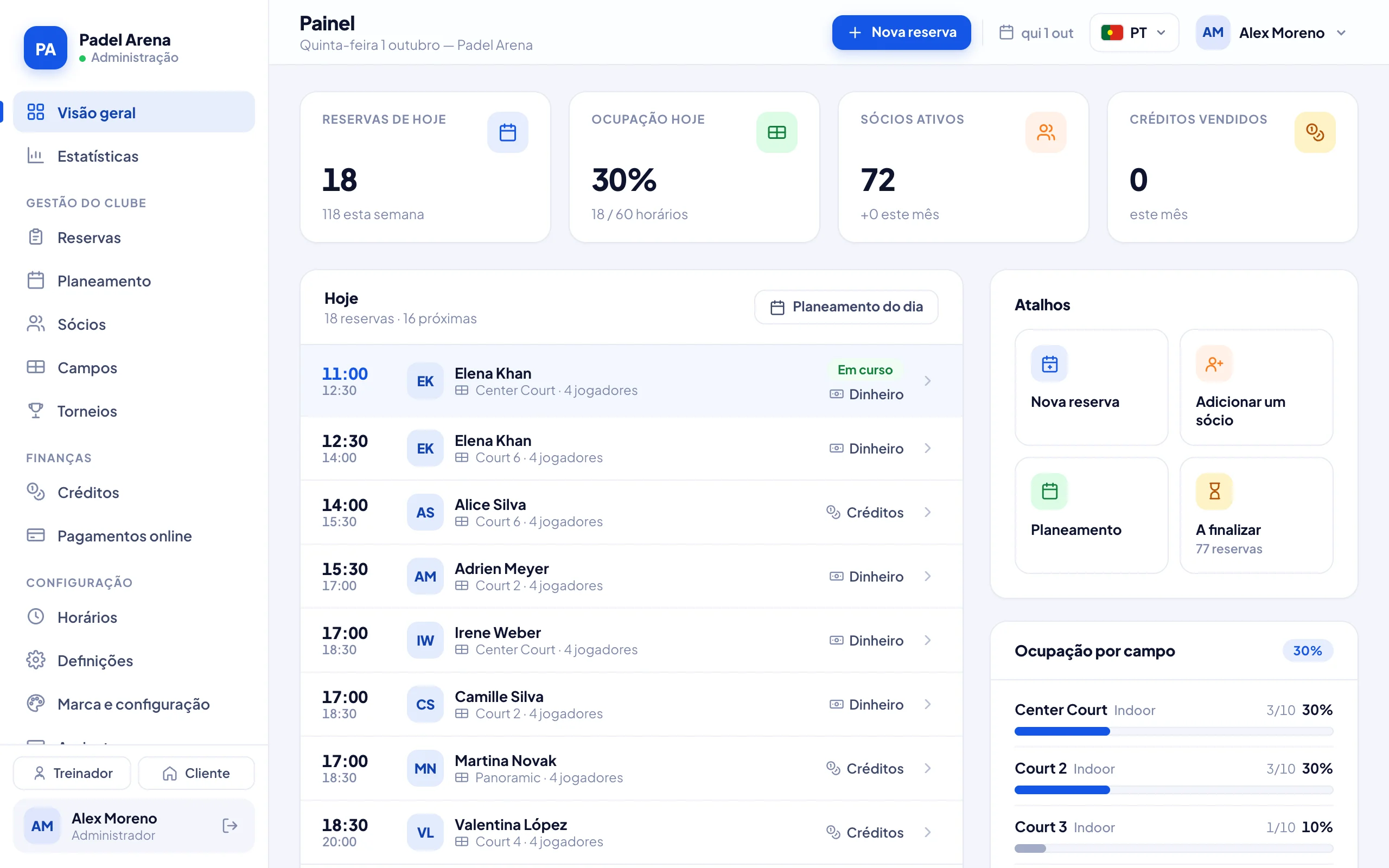
Task: Click the 30% badge in Ocupação por campo
Action: (x=1308, y=650)
